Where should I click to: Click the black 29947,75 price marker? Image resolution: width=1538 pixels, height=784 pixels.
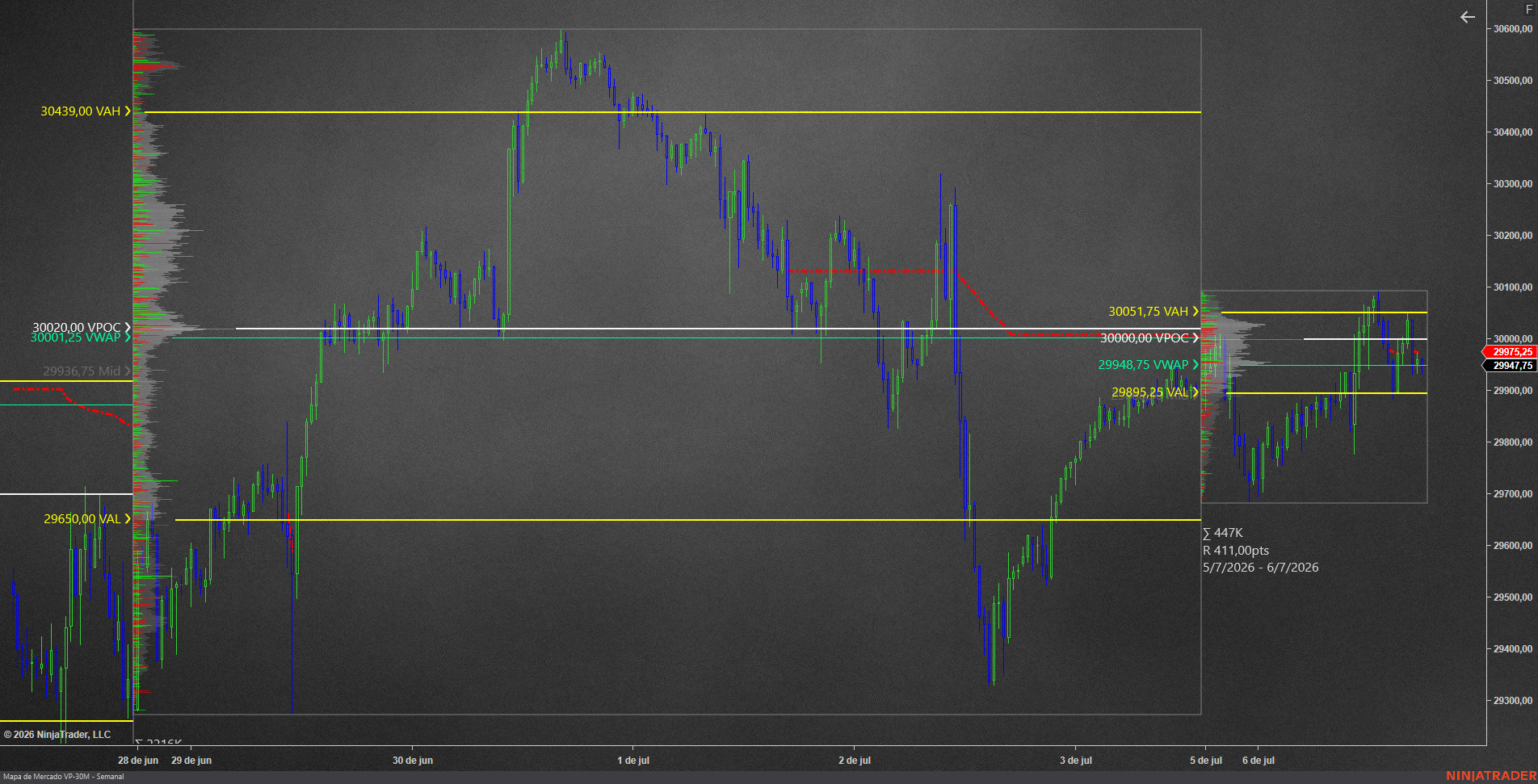pos(1509,366)
